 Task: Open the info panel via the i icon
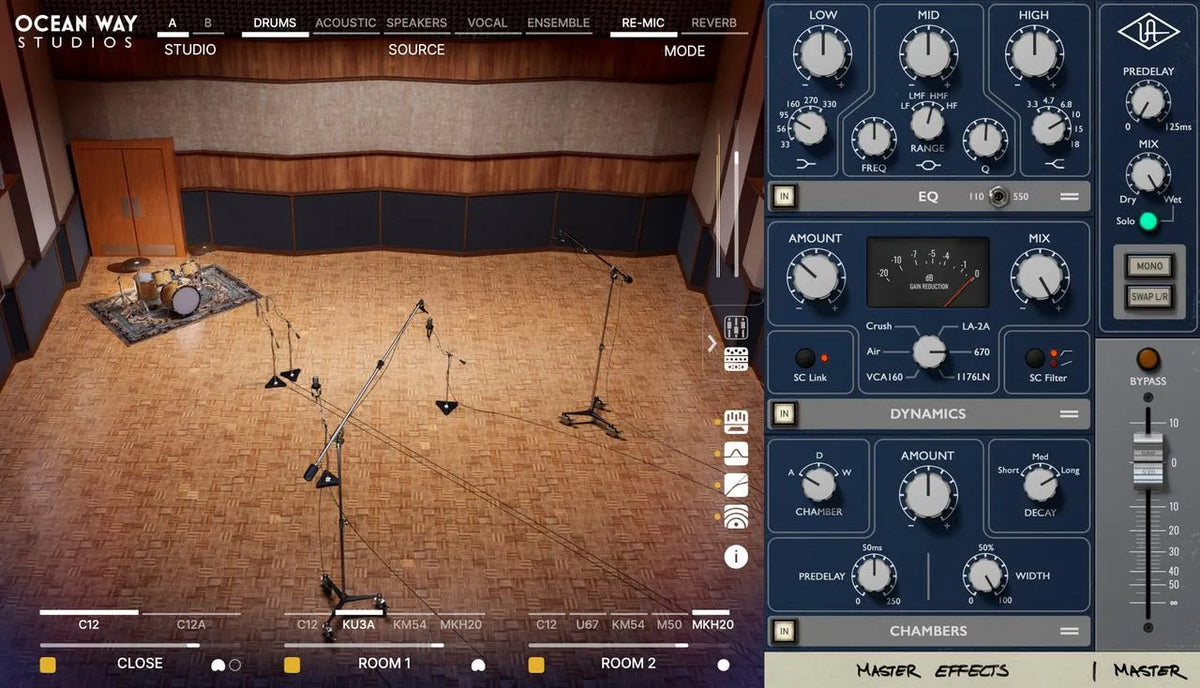click(737, 556)
